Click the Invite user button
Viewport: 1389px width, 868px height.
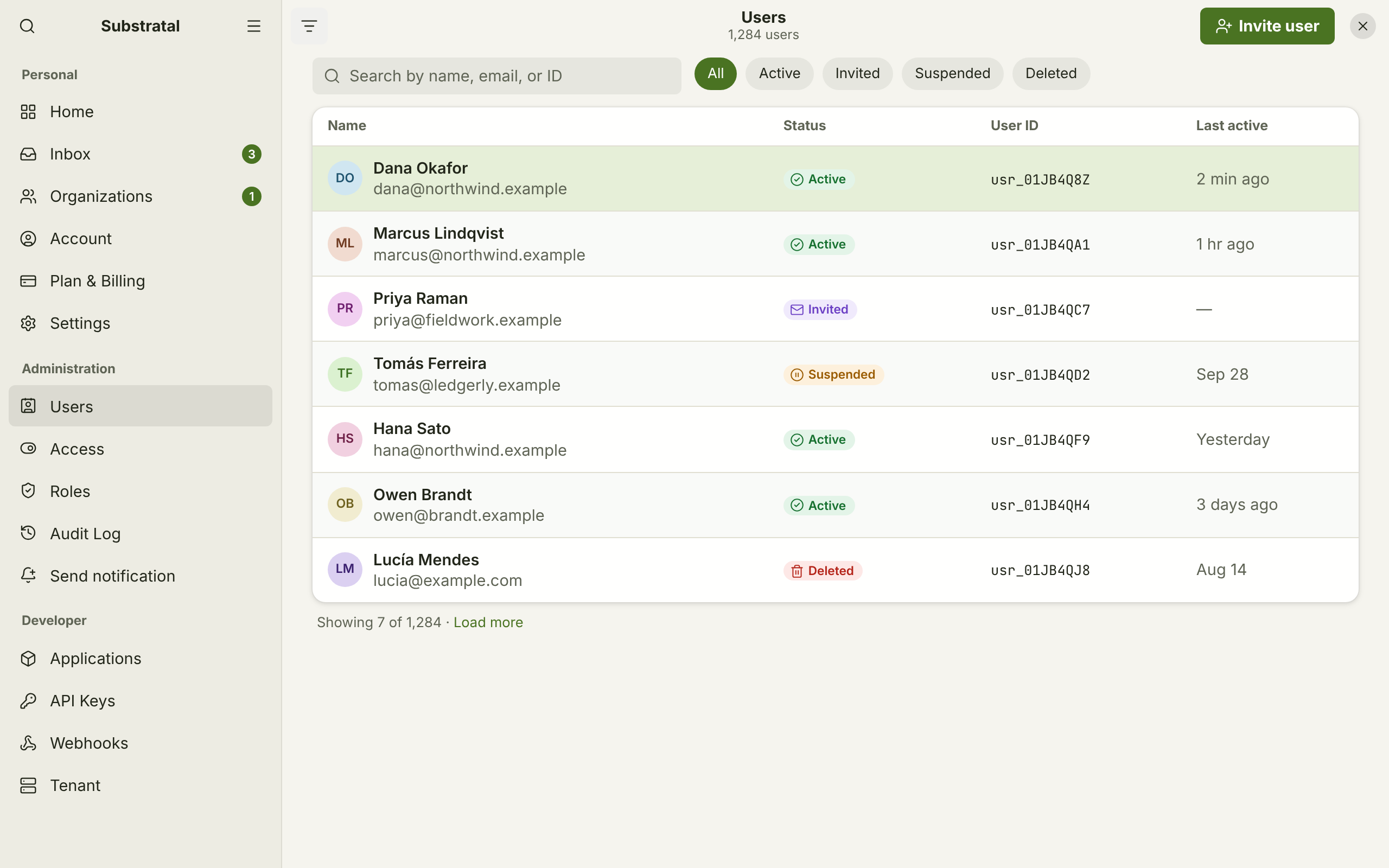1267,26
